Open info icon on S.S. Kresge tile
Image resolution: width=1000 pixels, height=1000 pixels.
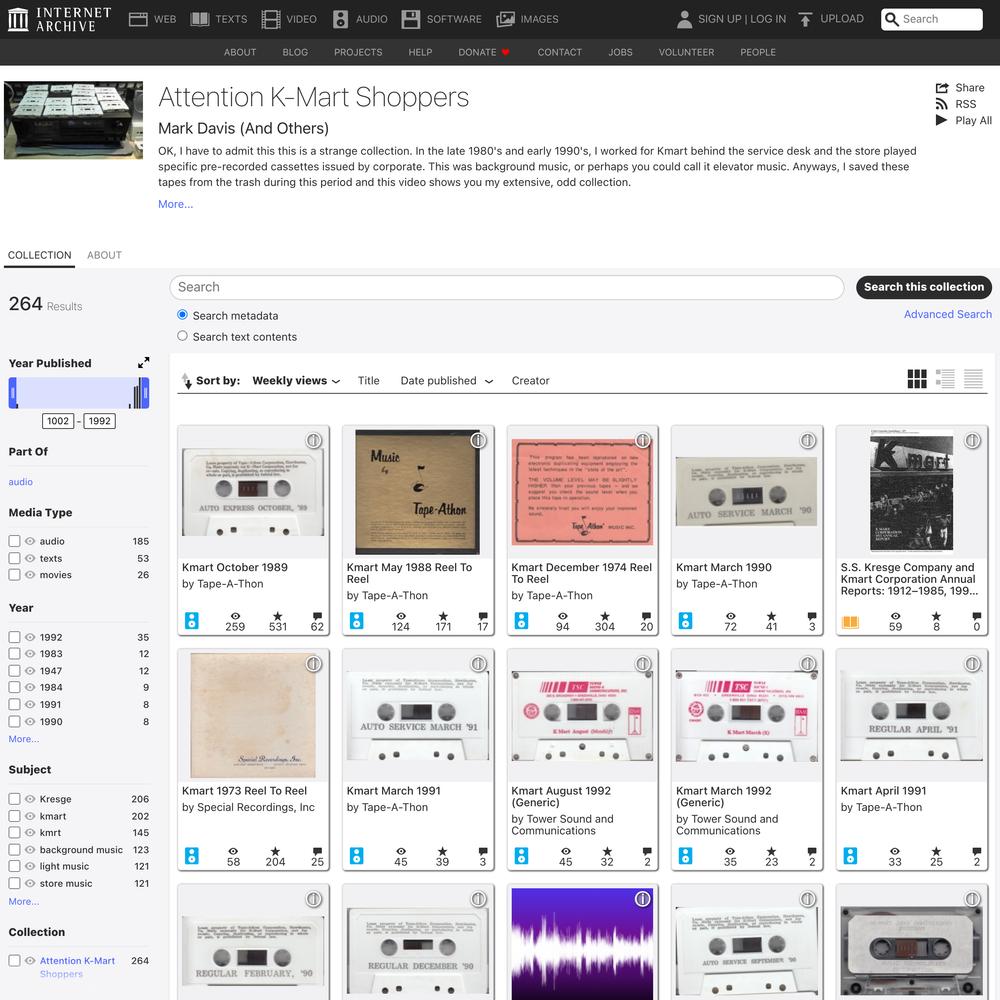pos(972,440)
